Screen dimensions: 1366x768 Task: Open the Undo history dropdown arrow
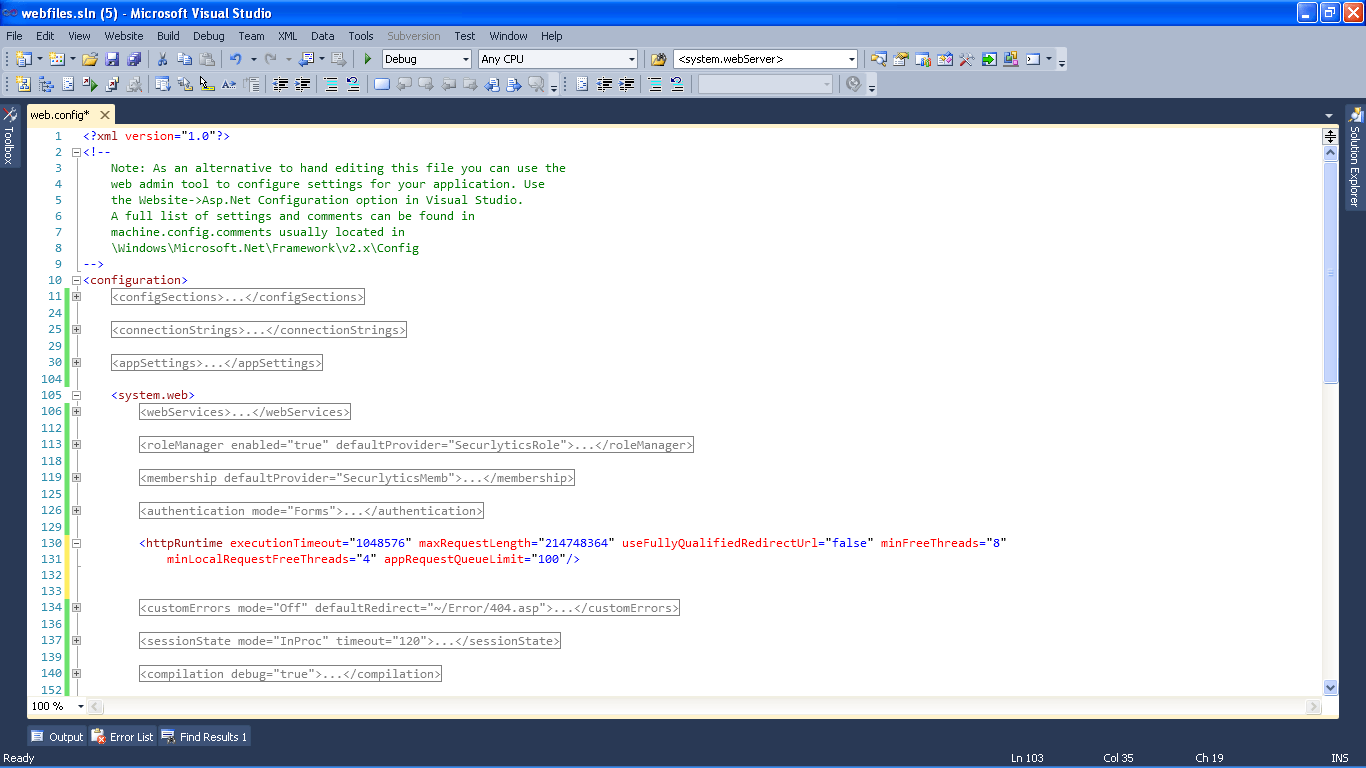click(x=253, y=59)
